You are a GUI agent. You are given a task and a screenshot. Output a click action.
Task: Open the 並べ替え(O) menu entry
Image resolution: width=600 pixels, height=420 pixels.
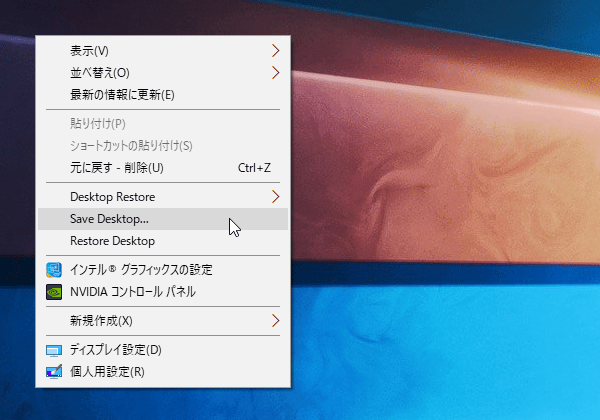(x=163, y=72)
